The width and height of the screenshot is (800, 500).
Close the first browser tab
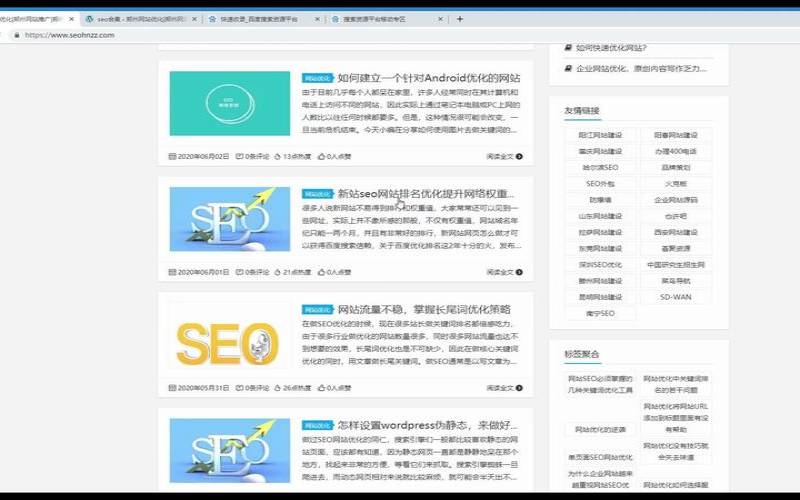(71, 19)
